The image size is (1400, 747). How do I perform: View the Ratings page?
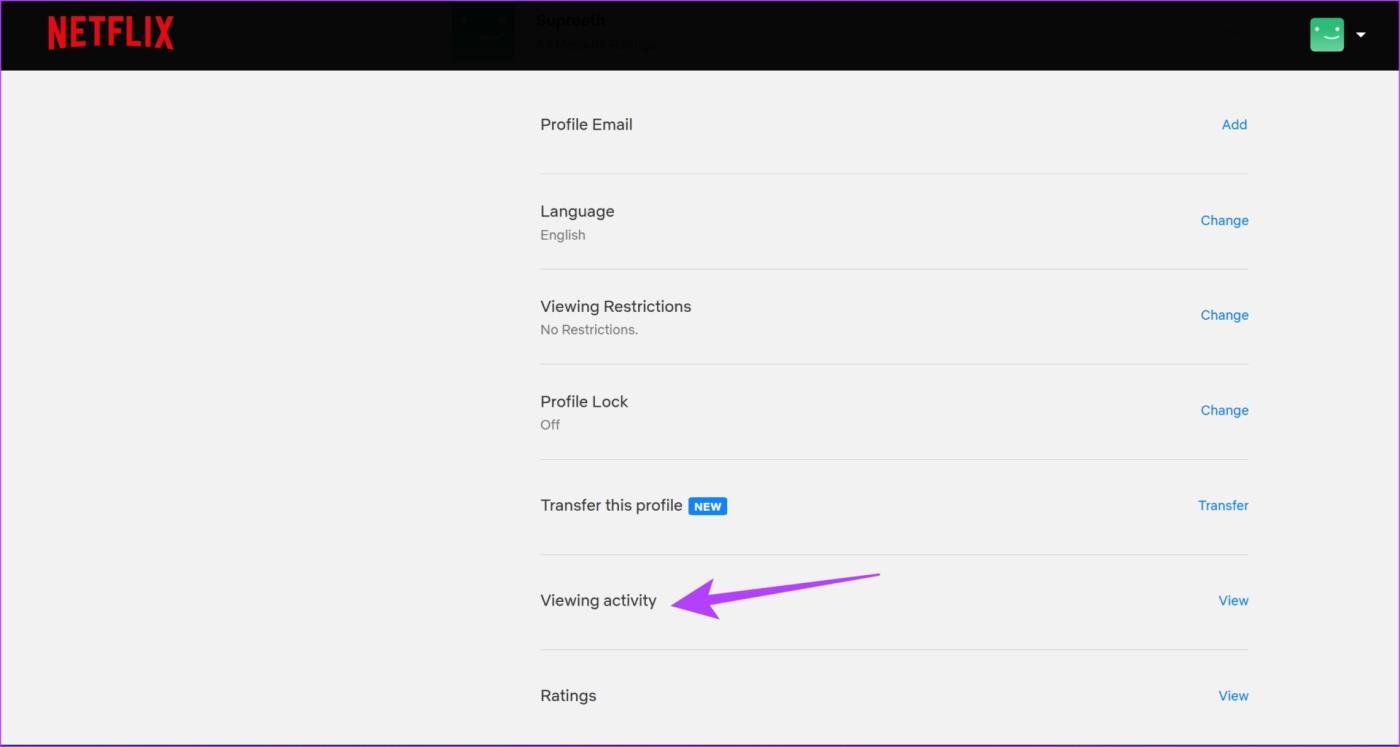pos(1233,696)
